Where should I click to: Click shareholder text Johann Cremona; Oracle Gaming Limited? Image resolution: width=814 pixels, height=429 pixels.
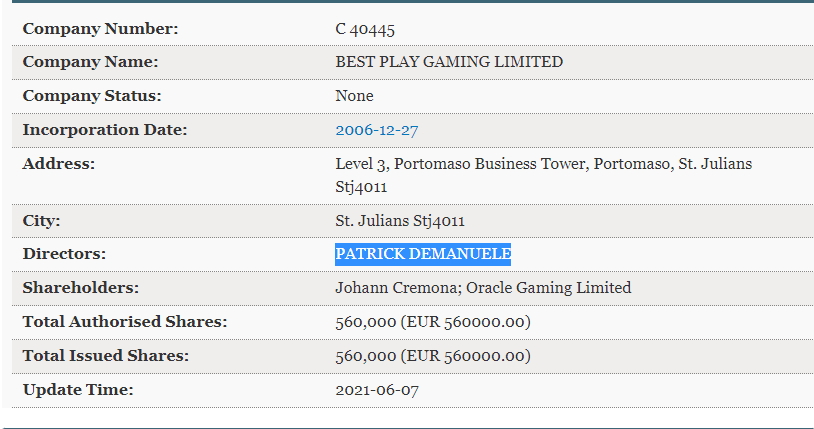pos(483,288)
